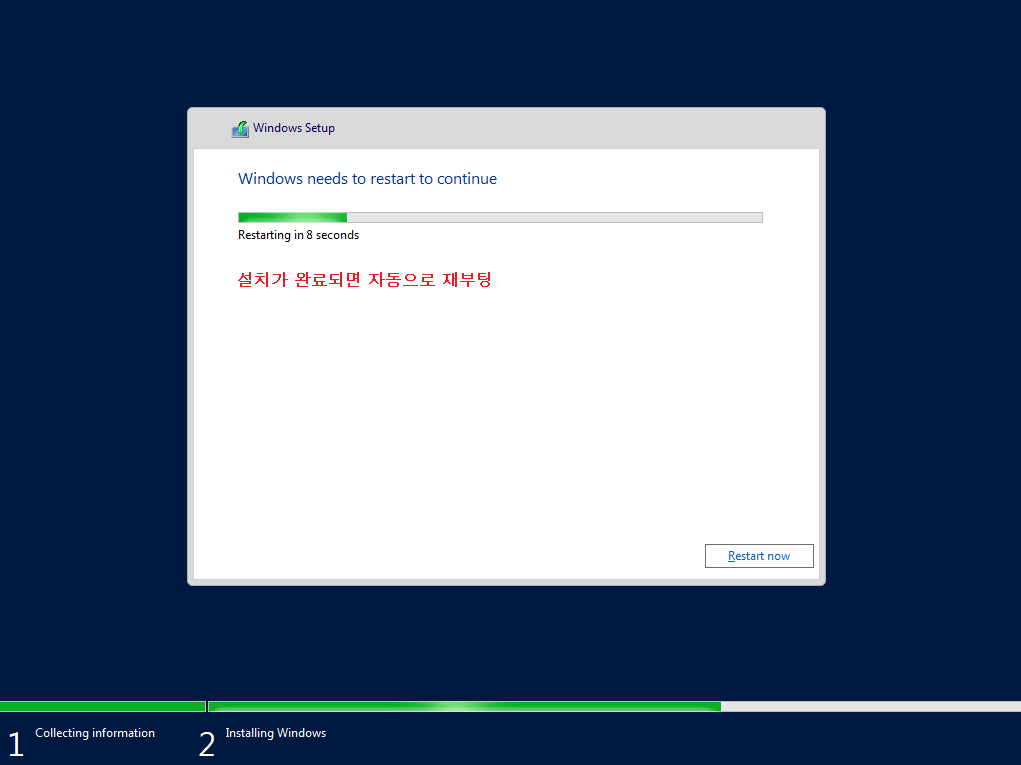This screenshot has height=765, width=1021.
Task: Click the 'Windows needs to restart to continue' heading
Action: [367, 179]
